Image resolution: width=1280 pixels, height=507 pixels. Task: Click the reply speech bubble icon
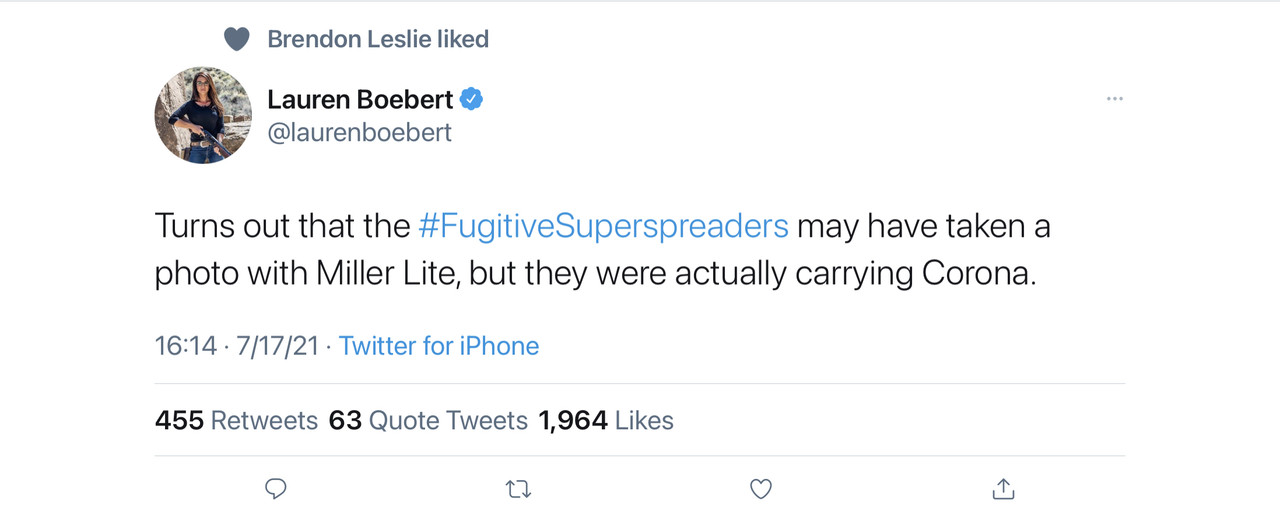click(x=276, y=488)
